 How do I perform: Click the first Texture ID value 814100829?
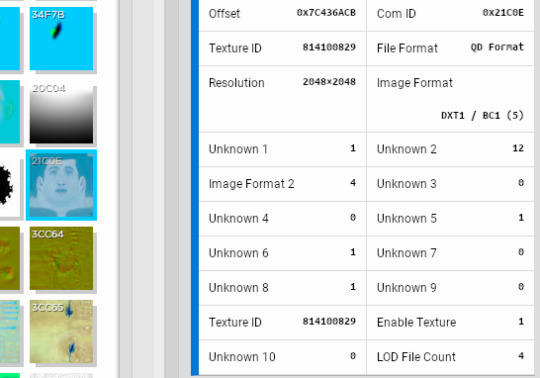[329, 47]
